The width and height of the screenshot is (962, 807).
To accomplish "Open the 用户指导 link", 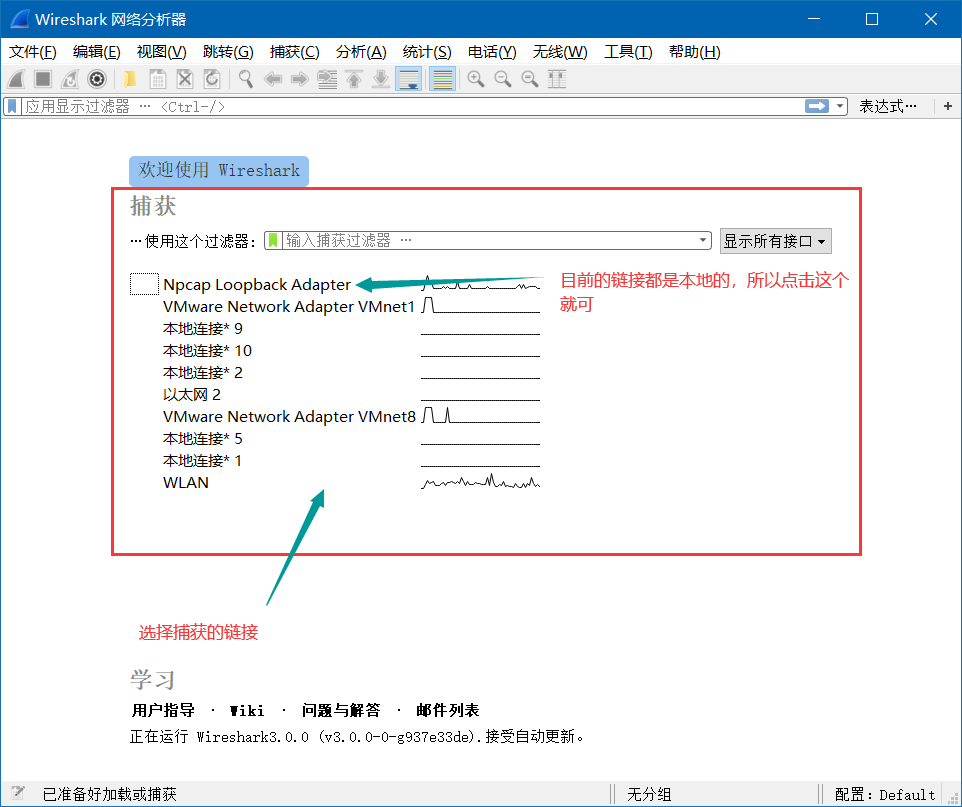I will (163, 710).
